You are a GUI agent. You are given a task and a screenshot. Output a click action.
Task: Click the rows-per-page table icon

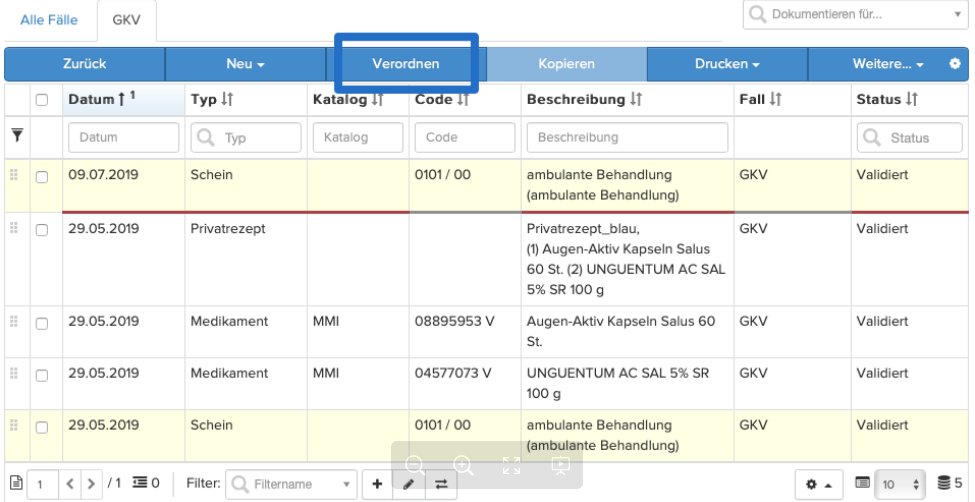(862, 483)
